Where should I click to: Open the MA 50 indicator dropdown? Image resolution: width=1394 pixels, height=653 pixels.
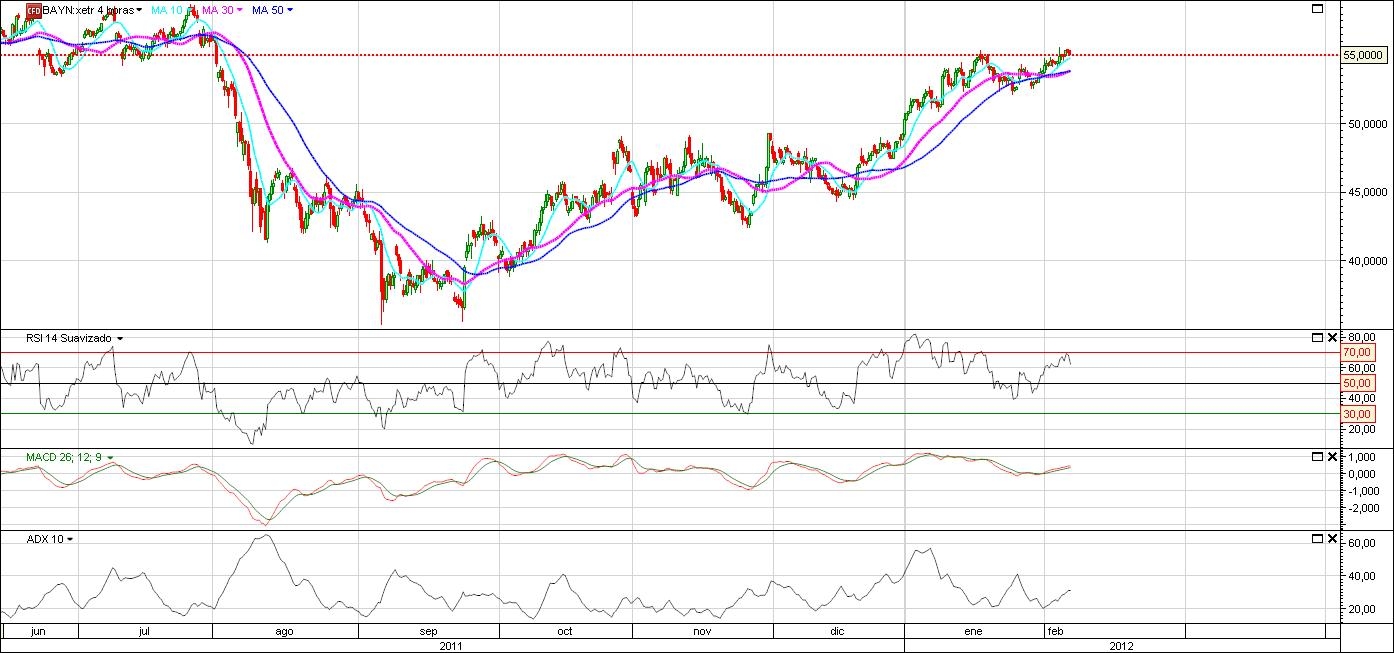pyautogui.click(x=290, y=10)
